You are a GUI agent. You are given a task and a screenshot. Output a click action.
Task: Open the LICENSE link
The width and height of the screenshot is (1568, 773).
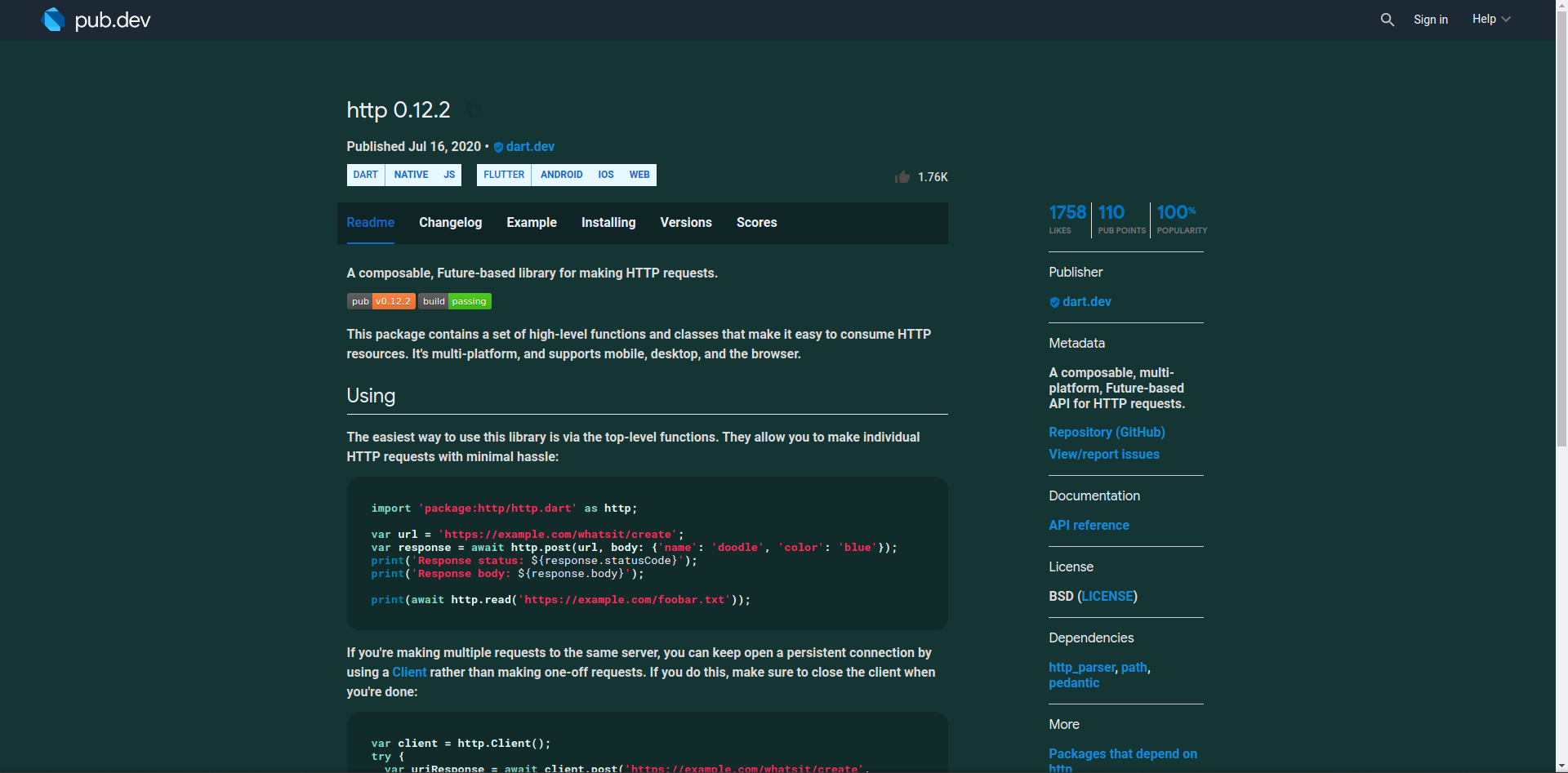pyautogui.click(x=1107, y=597)
